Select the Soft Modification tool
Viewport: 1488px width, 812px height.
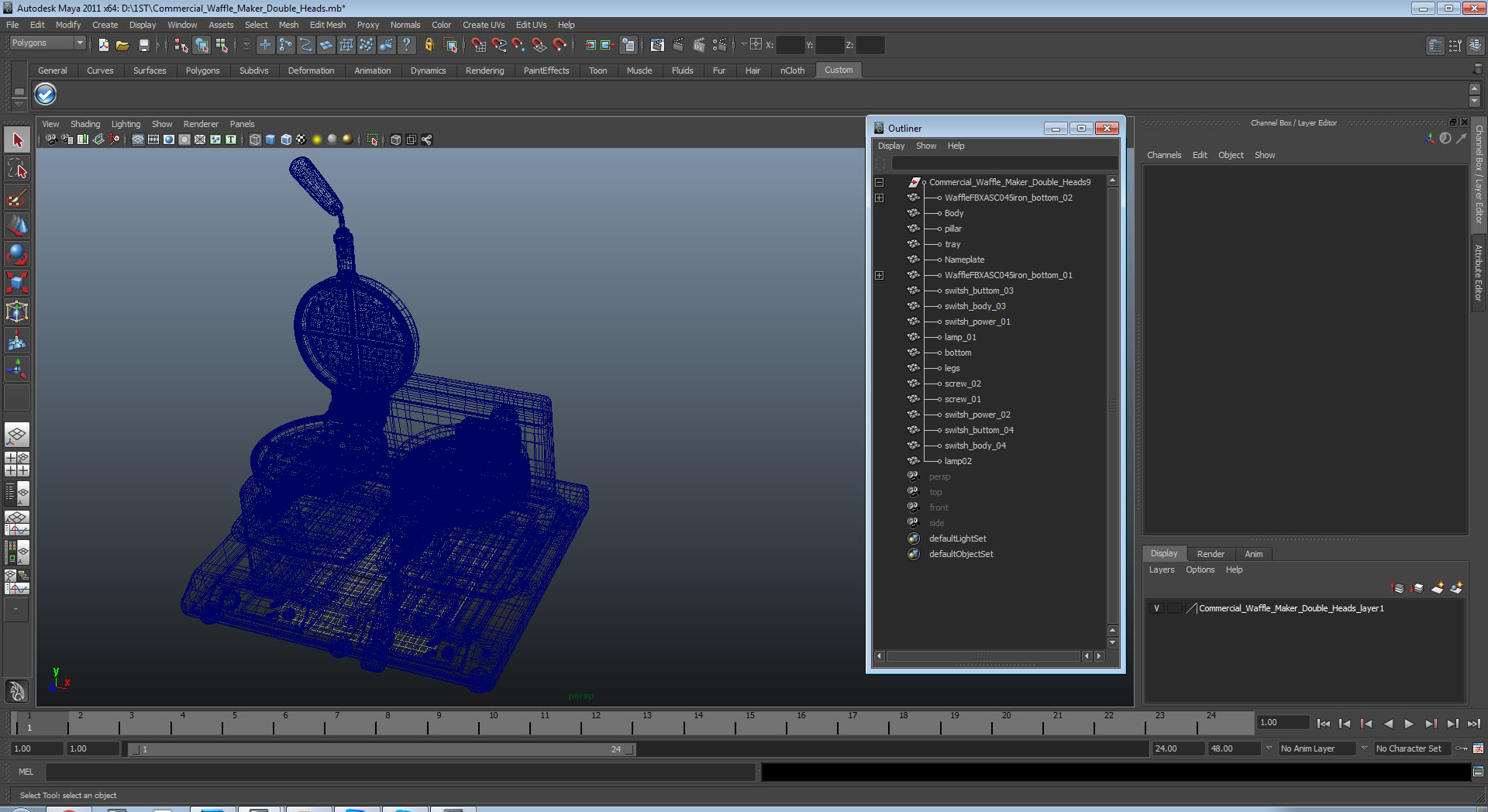pos(17,340)
